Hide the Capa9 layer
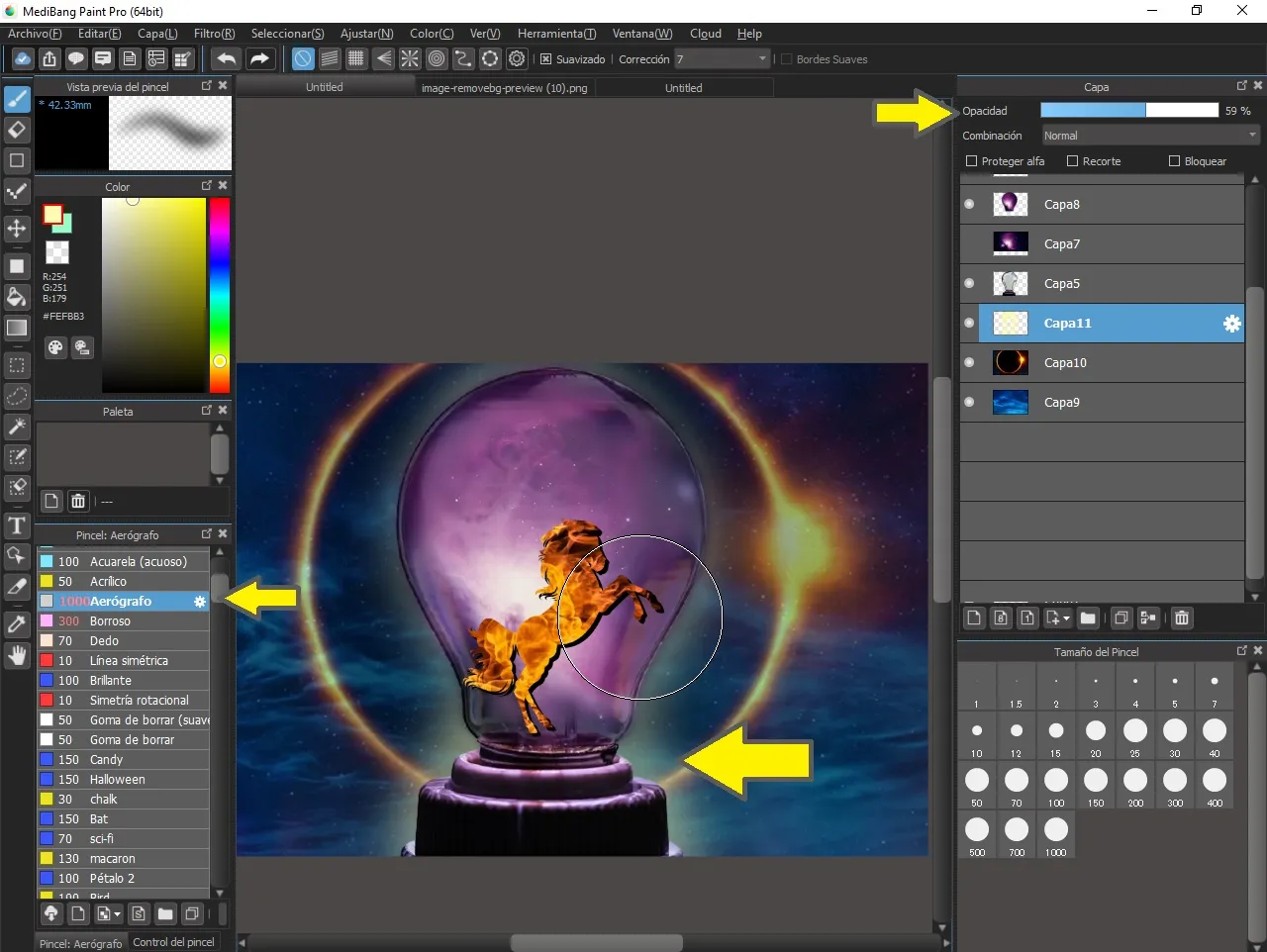The width and height of the screenshot is (1267, 952). pyautogui.click(x=969, y=402)
